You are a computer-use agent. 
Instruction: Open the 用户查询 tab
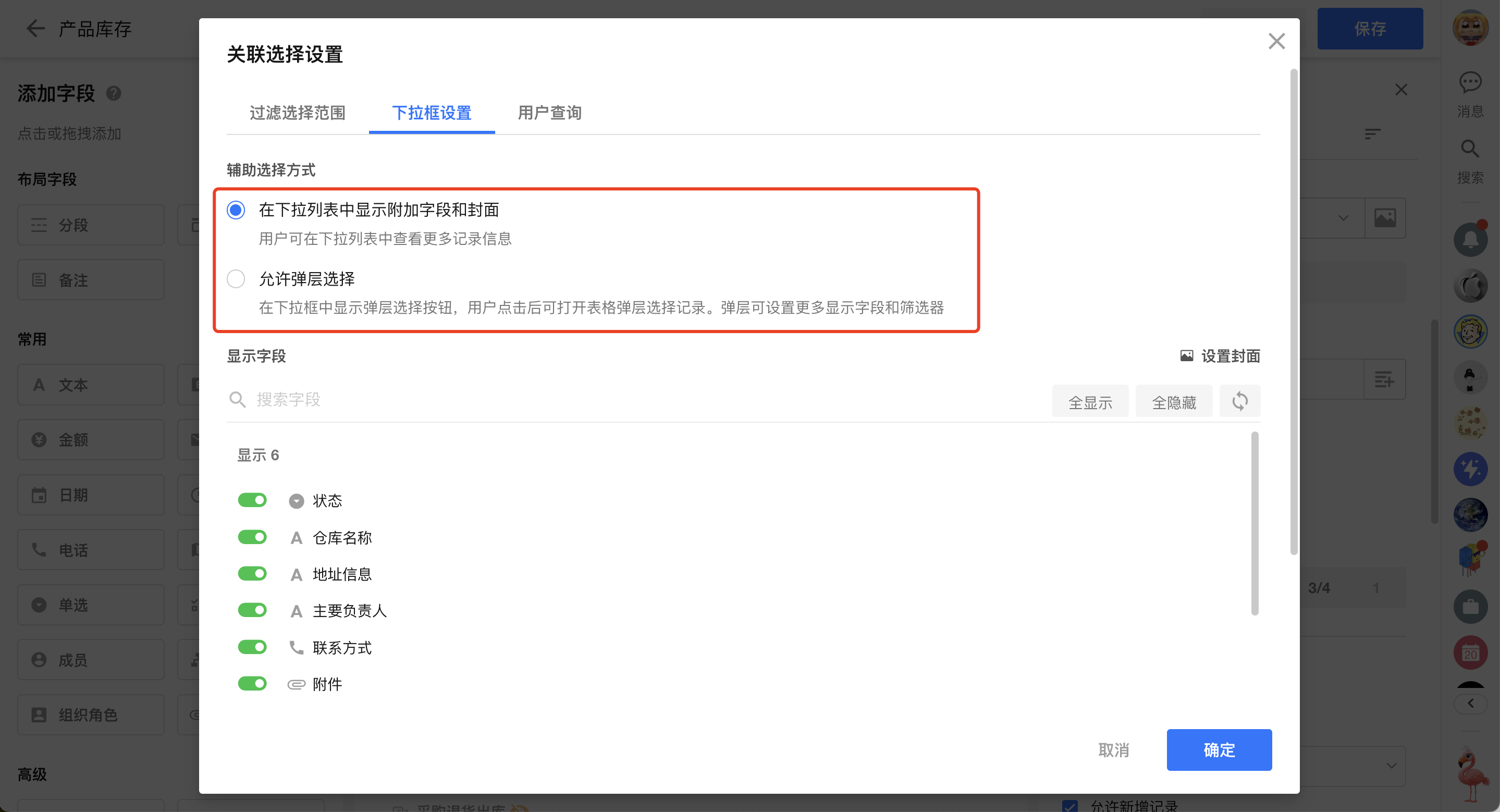(x=549, y=113)
